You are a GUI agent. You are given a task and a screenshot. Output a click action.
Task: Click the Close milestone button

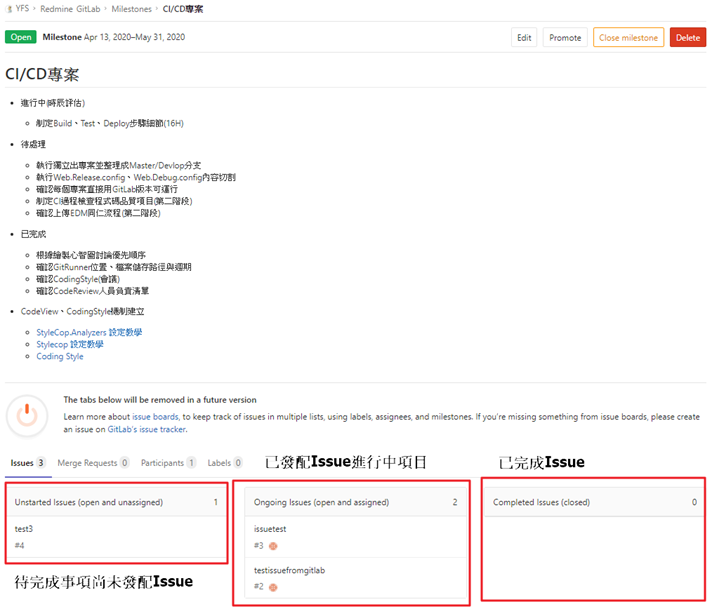coord(628,38)
